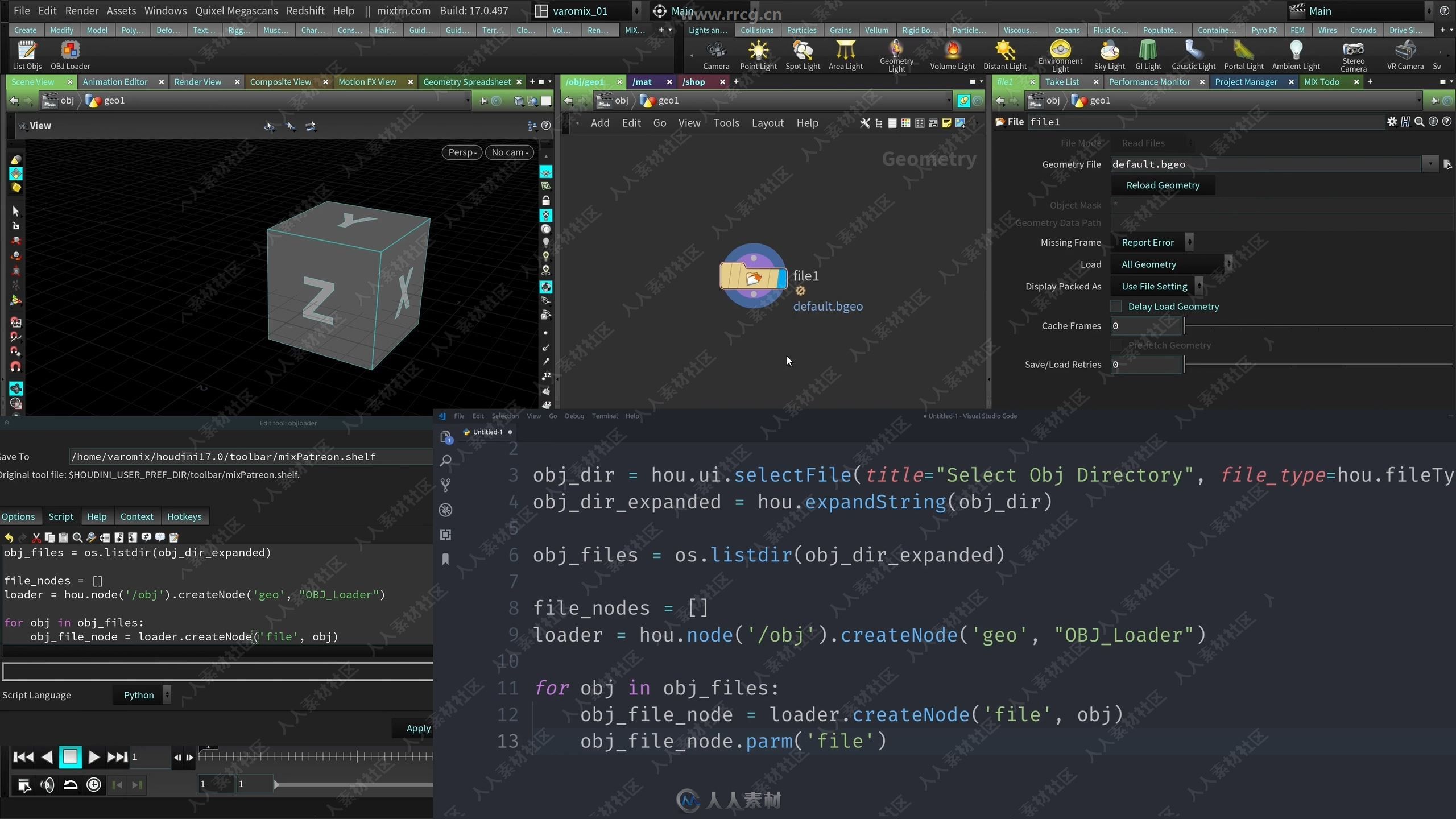Viewport: 1456px width, 819px height.
Task: Select the Particles icon in toolbar
Action: (801, 30)
